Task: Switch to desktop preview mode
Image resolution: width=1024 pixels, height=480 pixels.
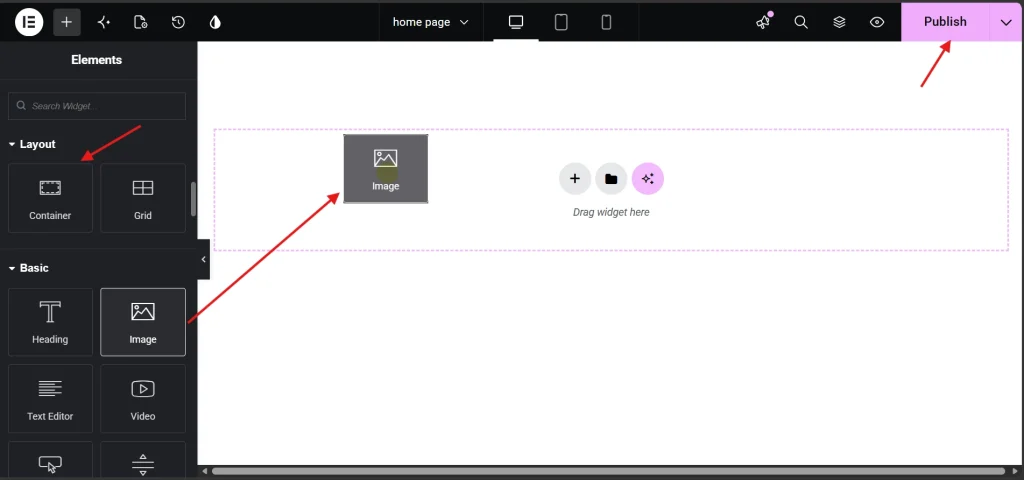Action: [516, 22]
